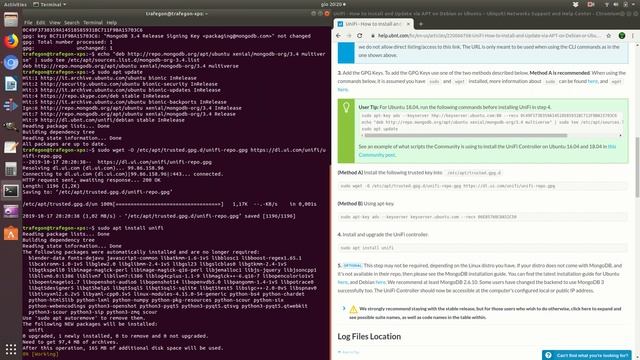640x360 pixels.
Task: Open the Files app in the dock
Action: (11, 19)
